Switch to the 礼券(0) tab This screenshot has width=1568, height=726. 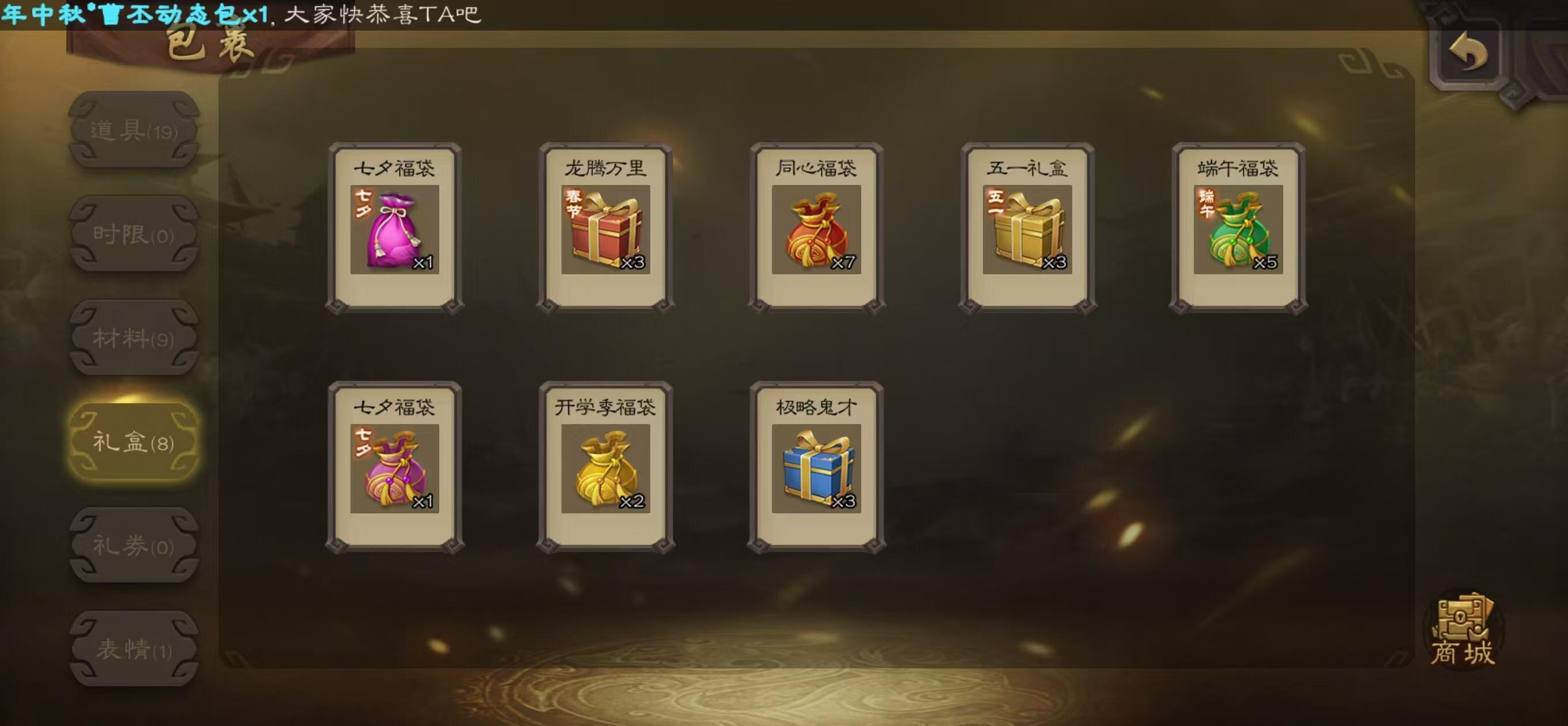(134, 545)
